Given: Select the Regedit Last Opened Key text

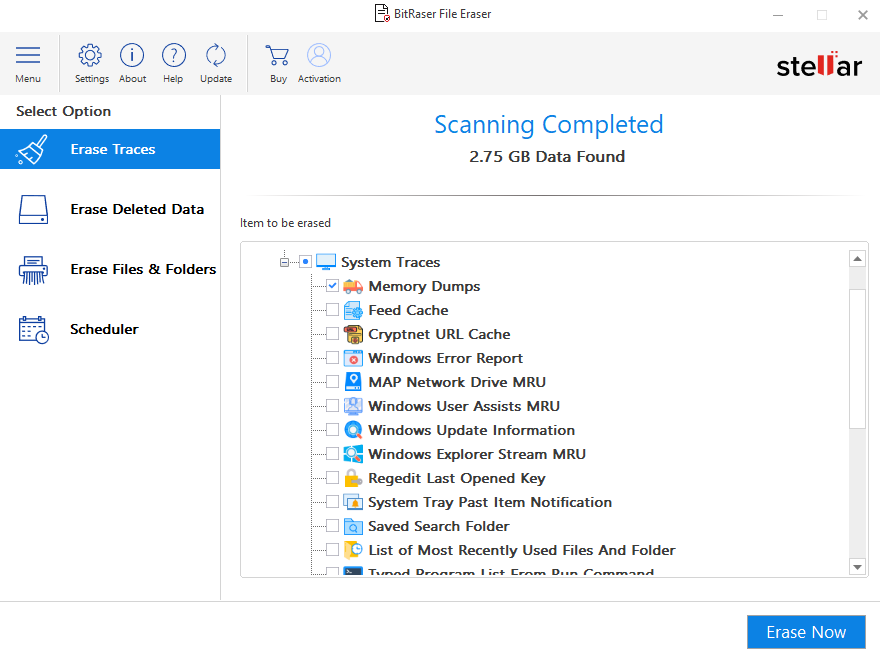Looking at the screenshot, I should pyautogui.click(x=457, y=478).
